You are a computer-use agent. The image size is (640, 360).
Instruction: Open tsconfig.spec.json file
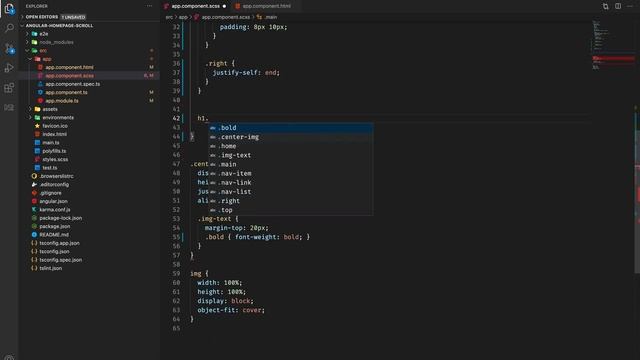click(60, 260)
